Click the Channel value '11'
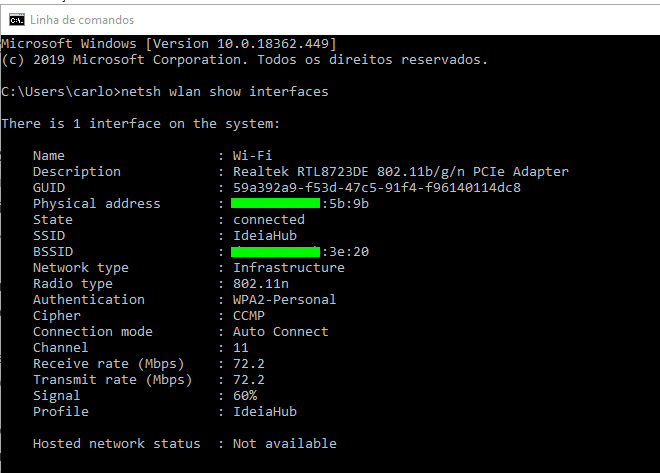 click(x=241, y=348)
